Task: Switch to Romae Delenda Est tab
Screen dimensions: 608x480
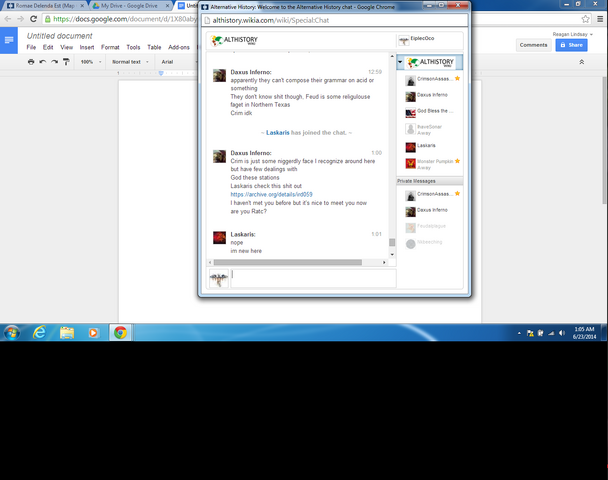Action: tap(45, 6)
